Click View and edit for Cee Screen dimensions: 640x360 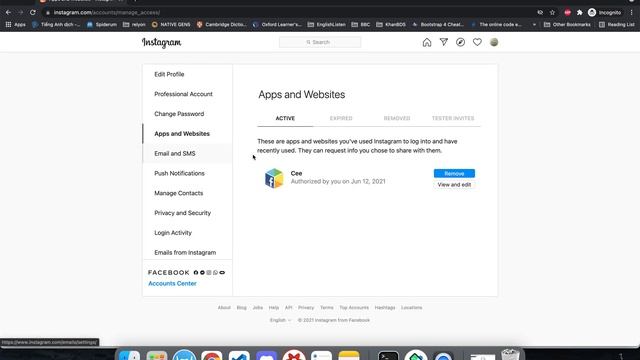point(454,185)
